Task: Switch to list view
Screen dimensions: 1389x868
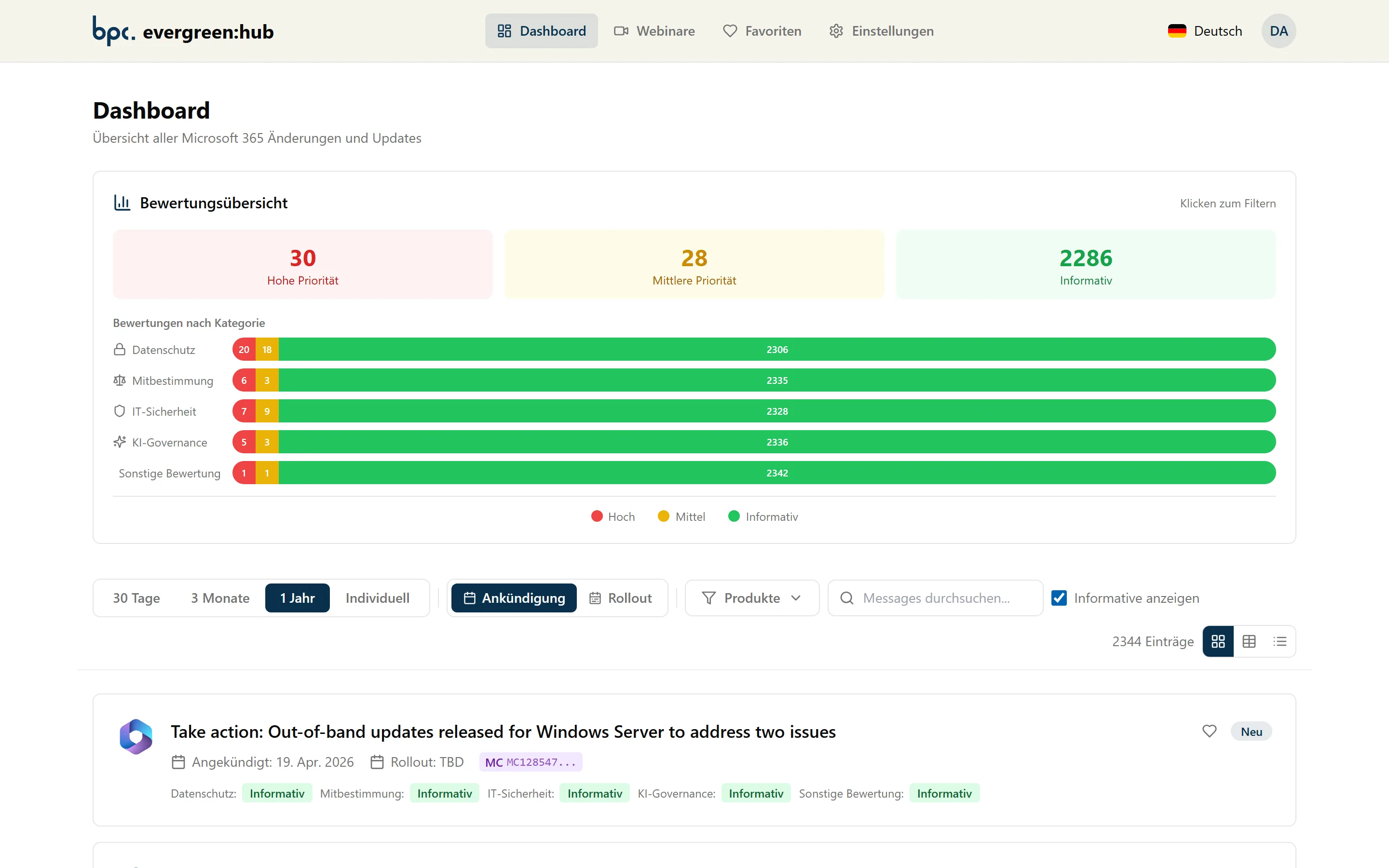Action: coord(1280,641)
